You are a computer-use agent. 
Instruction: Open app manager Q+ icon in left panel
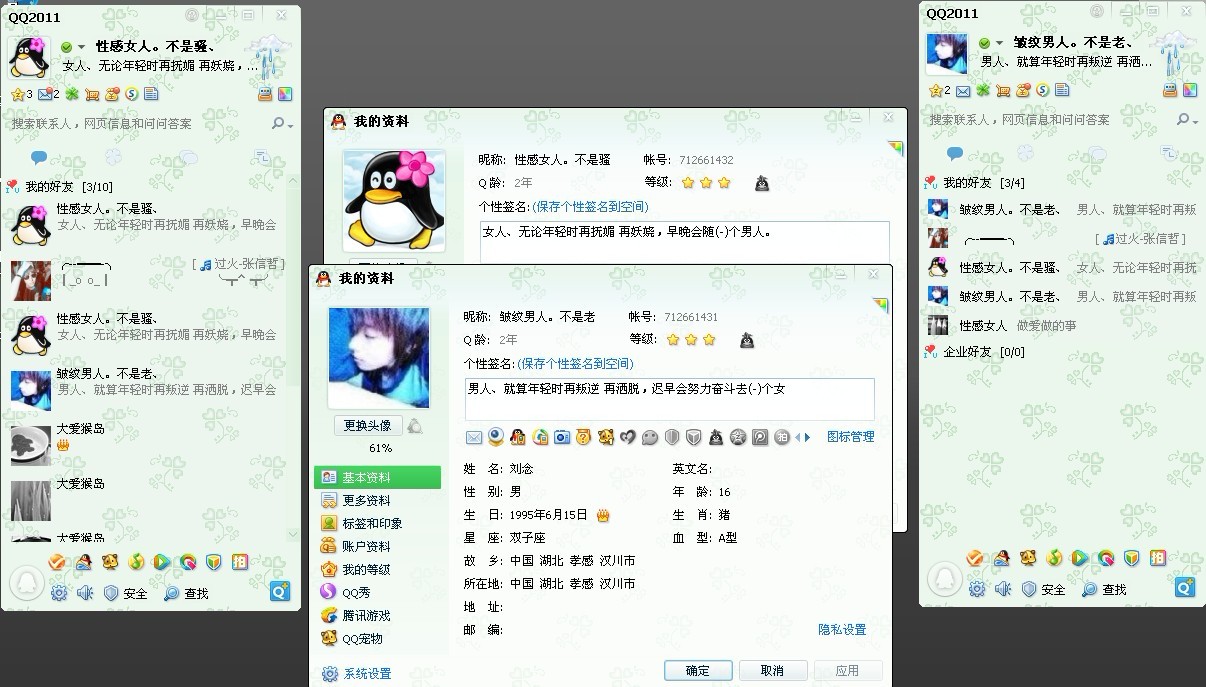click(280, 591)
